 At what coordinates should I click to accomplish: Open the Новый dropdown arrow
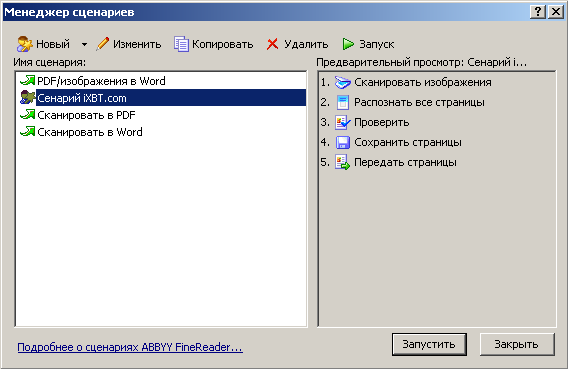point(84,44)
